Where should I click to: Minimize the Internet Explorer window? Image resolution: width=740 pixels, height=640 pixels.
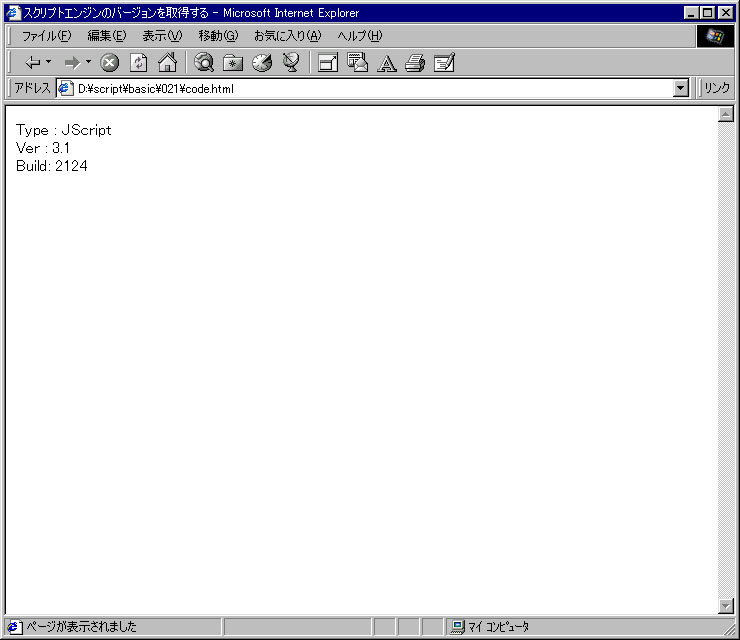point(691,13)
